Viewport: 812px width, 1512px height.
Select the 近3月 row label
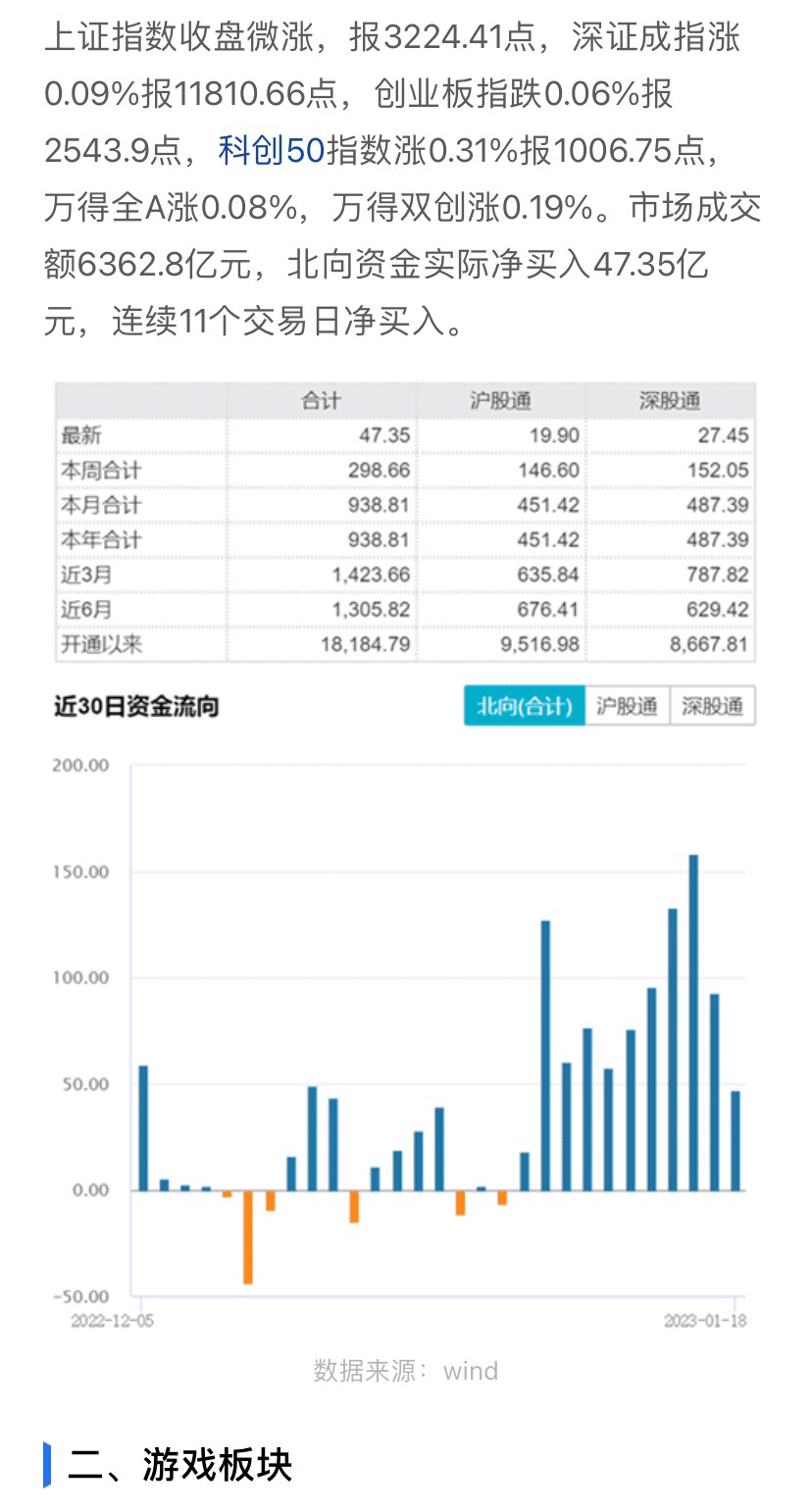pyautogui.click(x=86, y=575)
